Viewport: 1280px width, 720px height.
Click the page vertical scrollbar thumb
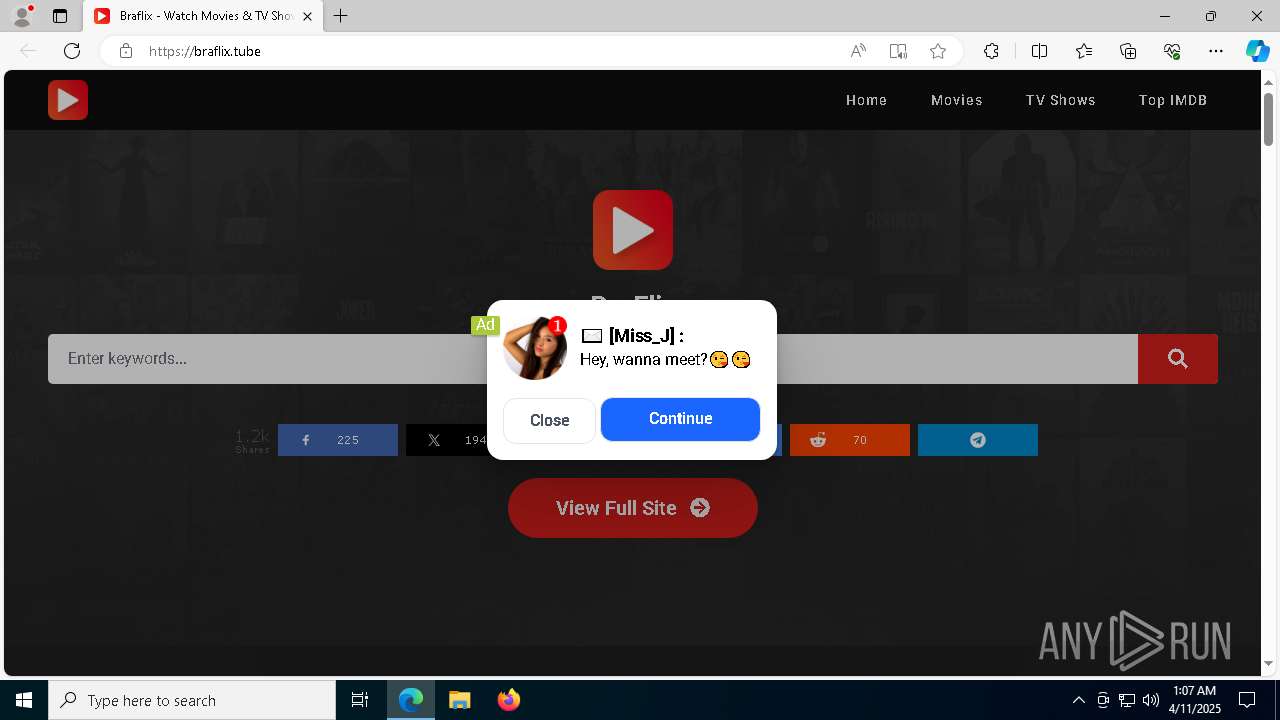(1269, 118)
